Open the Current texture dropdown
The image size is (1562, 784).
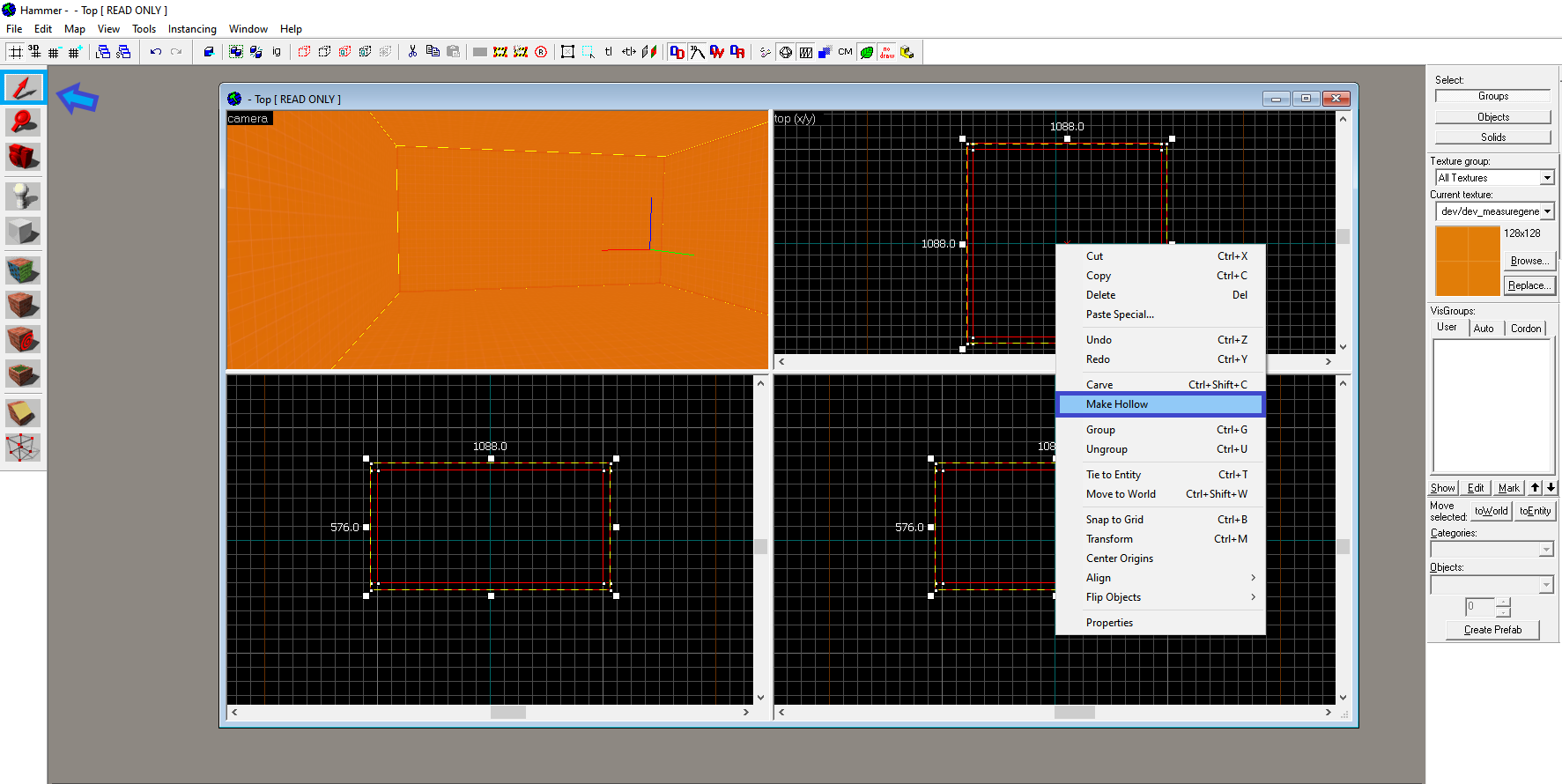click(x=1546, y=211)
